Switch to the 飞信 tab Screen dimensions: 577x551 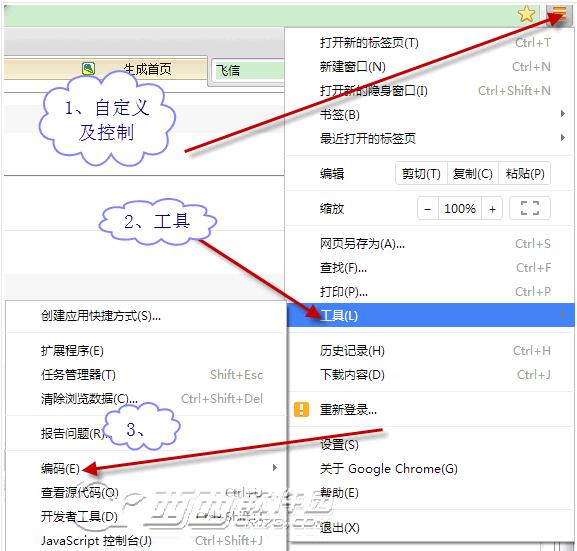pos(247,70)
